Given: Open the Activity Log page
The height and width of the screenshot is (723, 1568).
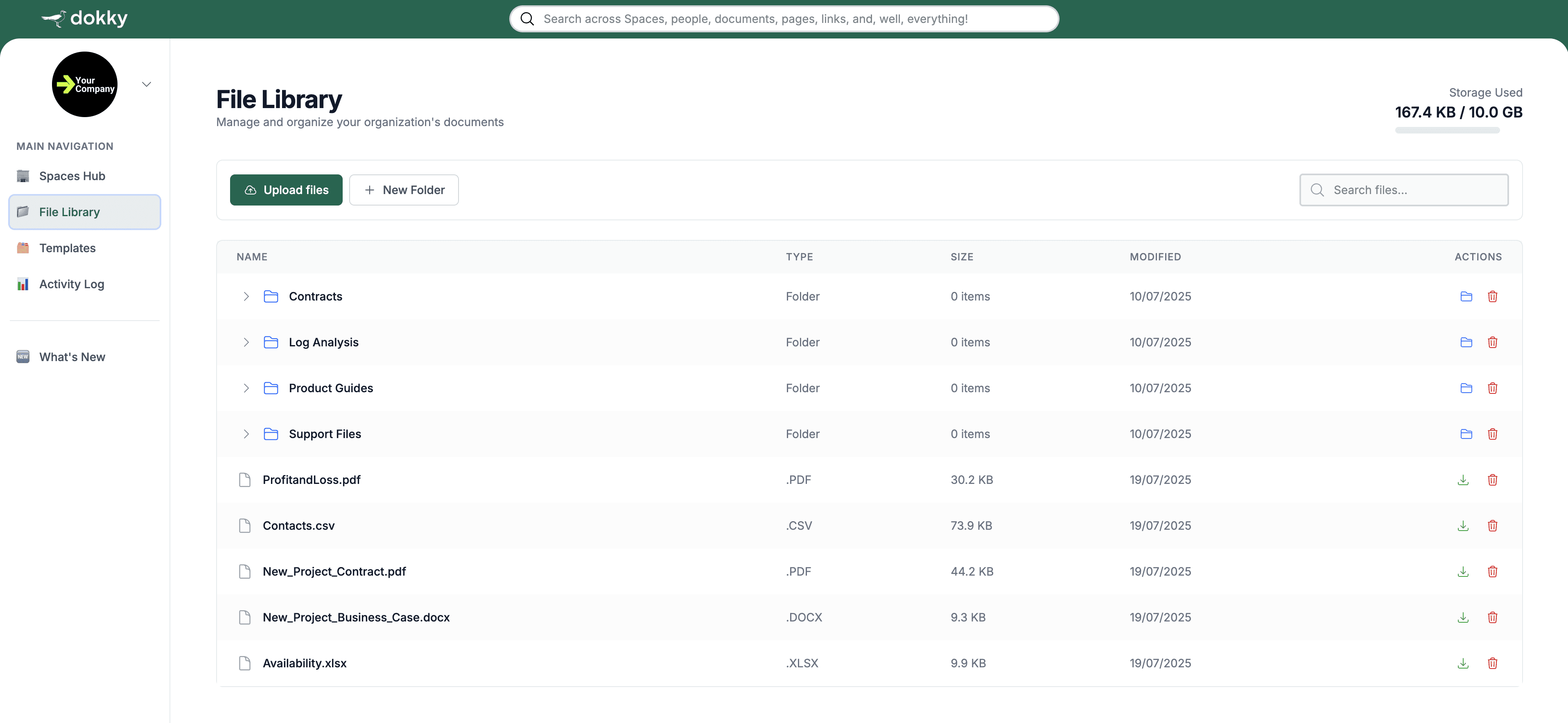Looking at the screenshot, I should [71, 284].
